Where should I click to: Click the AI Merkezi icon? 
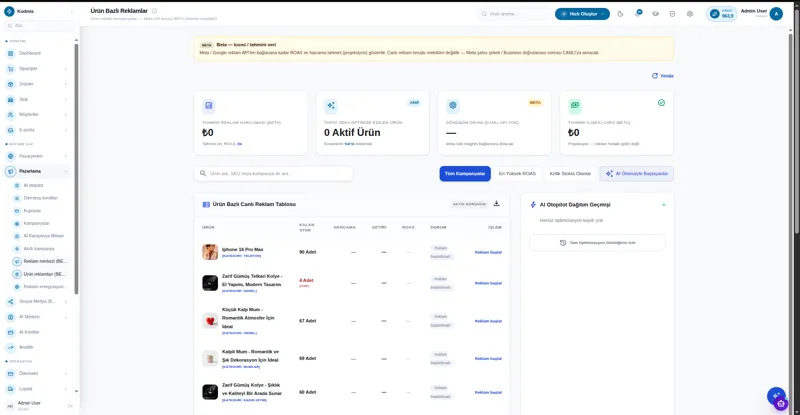click(x=10, y=317)
